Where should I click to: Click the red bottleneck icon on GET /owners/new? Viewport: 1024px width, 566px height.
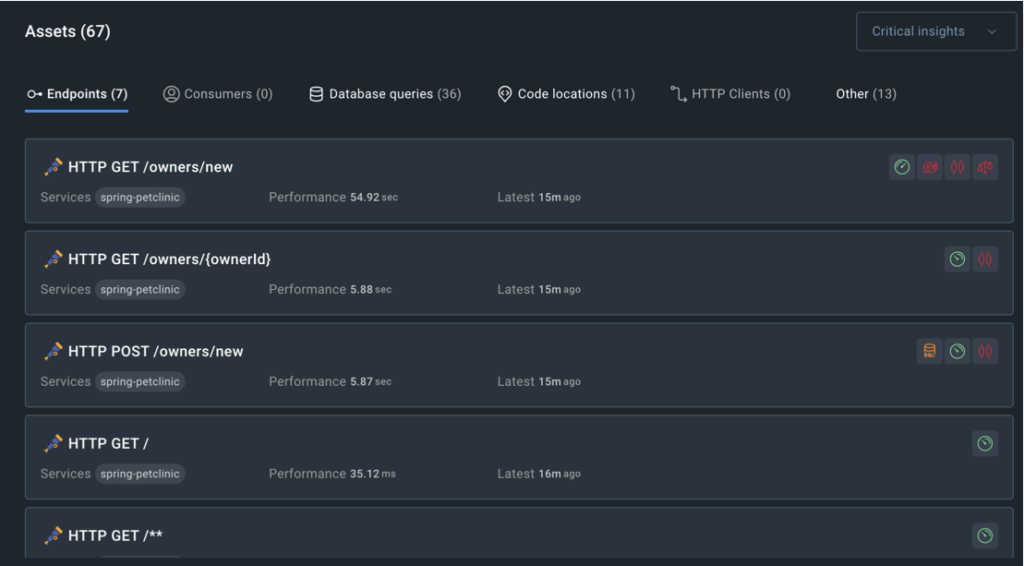pos(957,167)
